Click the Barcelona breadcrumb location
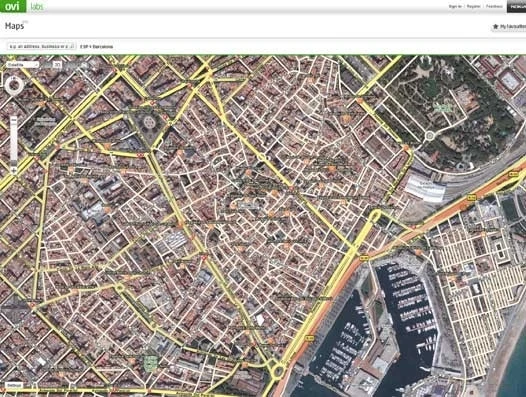 pyautogui.click(x=103, y=47)
